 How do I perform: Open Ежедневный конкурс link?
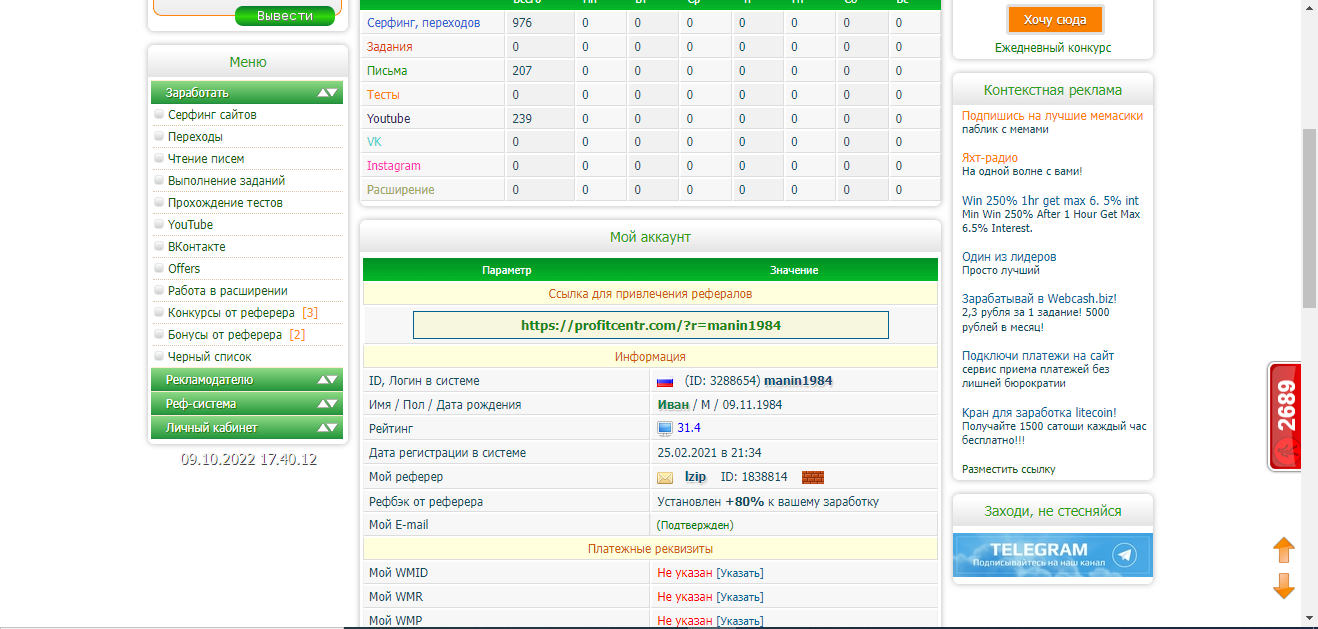pyautogui.click(x=1053, y=48)
